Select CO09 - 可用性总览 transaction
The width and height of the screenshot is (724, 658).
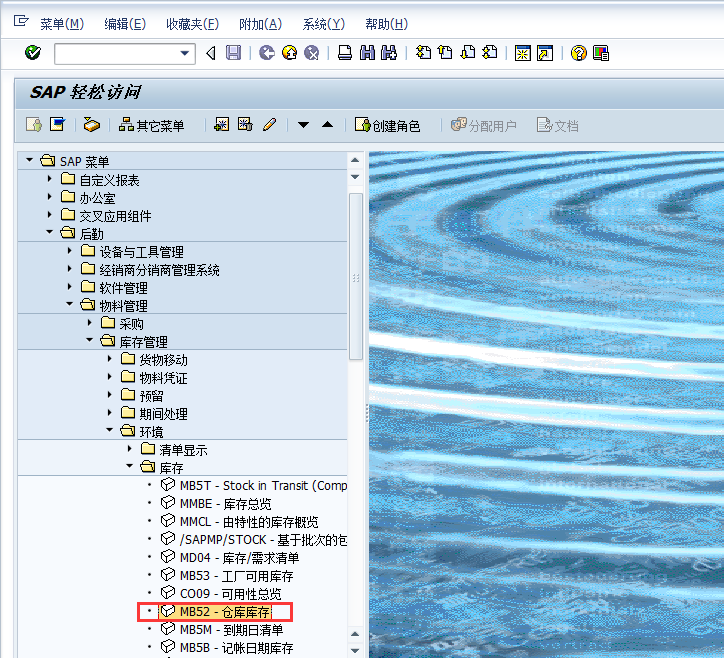[x=230, y=594]
